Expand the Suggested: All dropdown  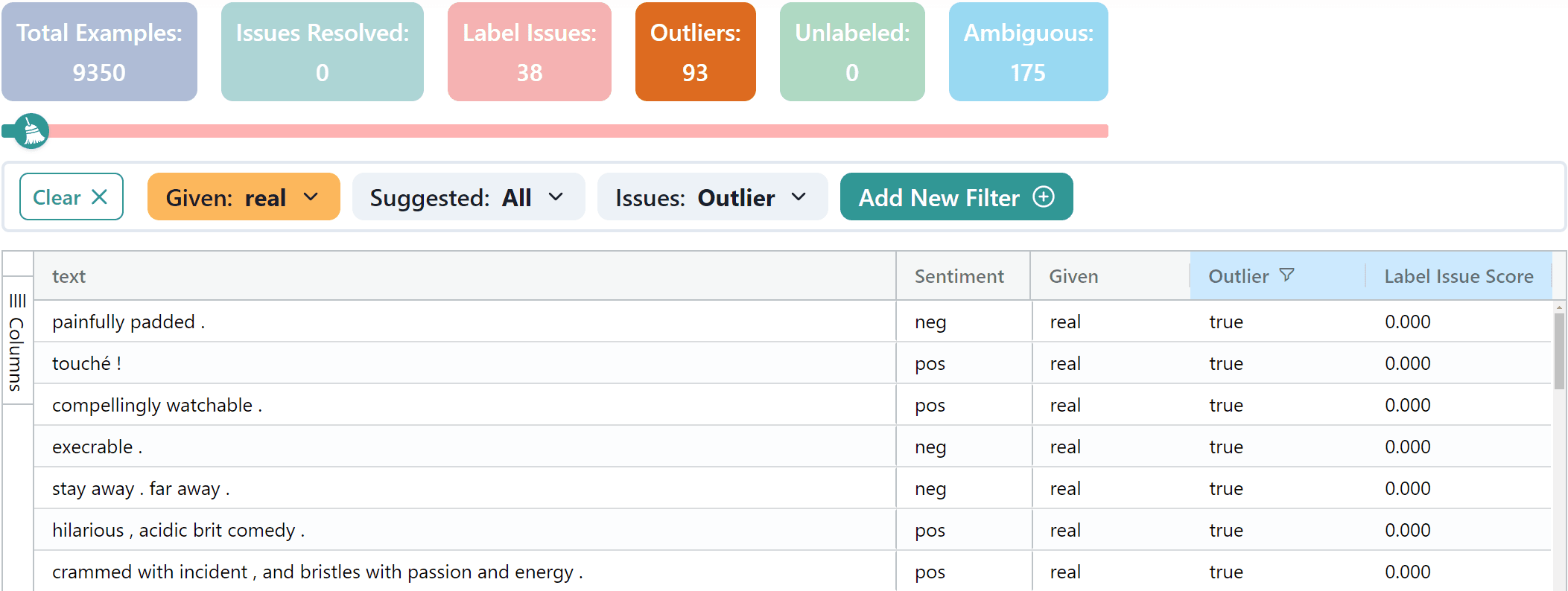point(468,197)
